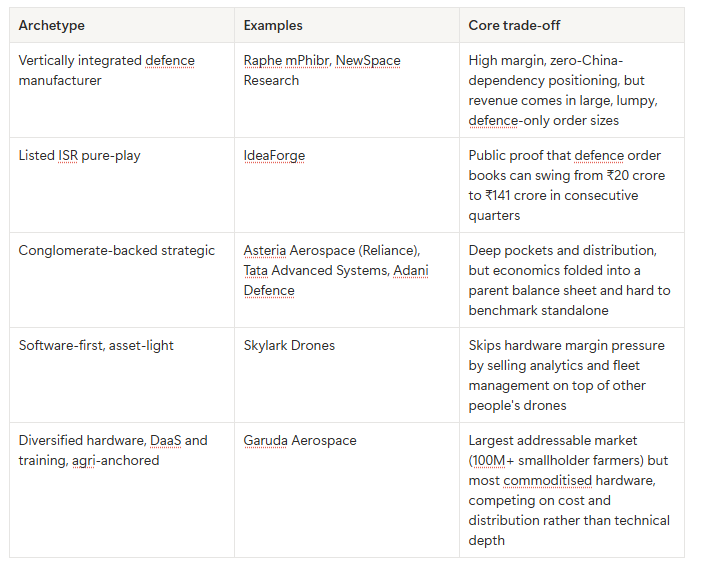Click the underlined word DaaS

pyautogui.click(x=166, y=440)
